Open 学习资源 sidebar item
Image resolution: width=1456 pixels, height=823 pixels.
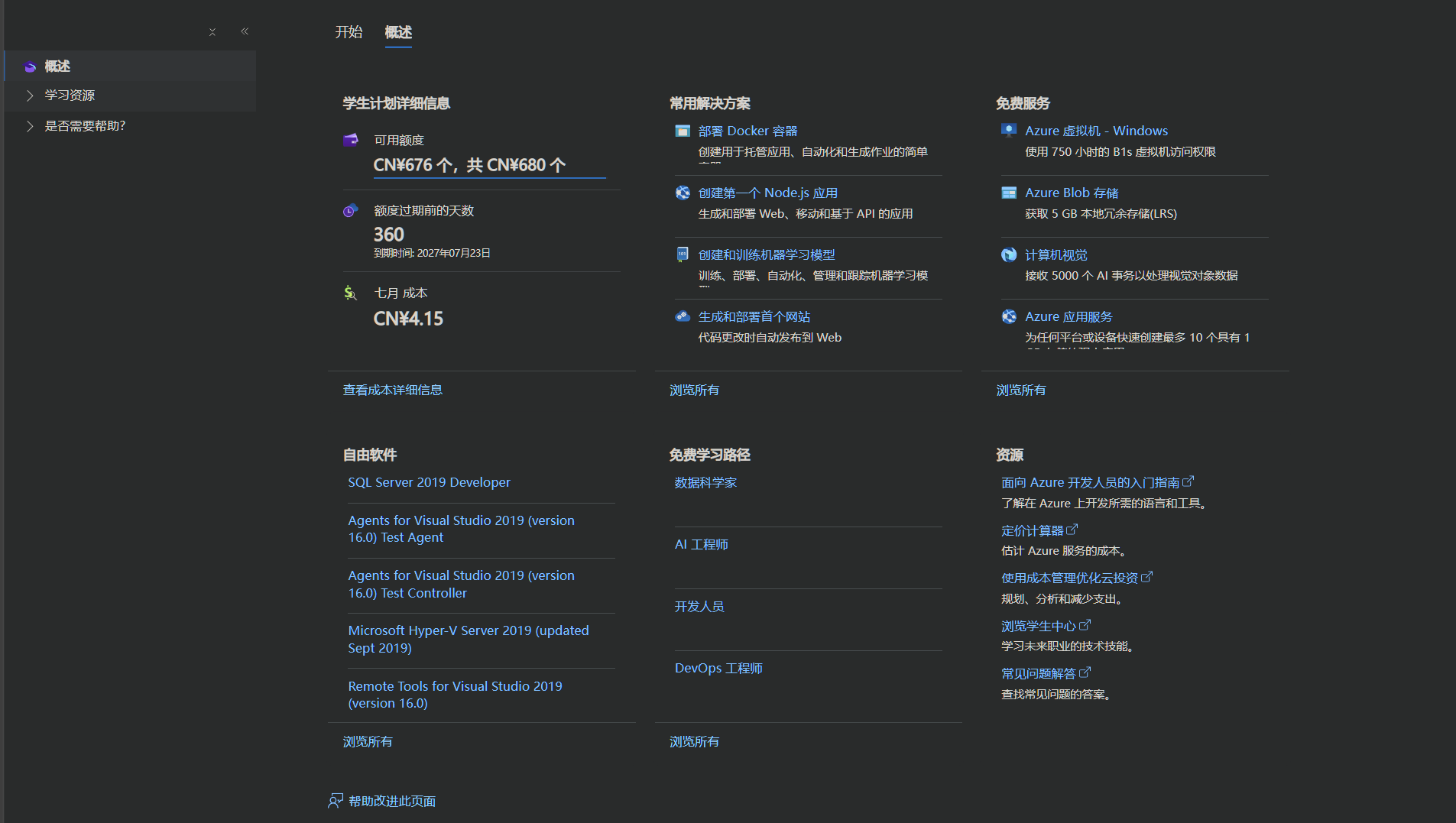pyautogui.click(x=130, y=96)
